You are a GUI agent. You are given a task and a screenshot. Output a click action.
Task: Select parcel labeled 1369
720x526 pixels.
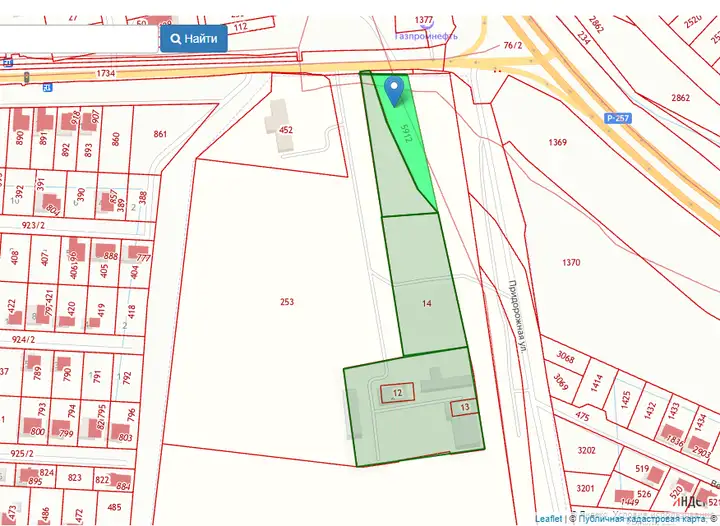(557, 142)
